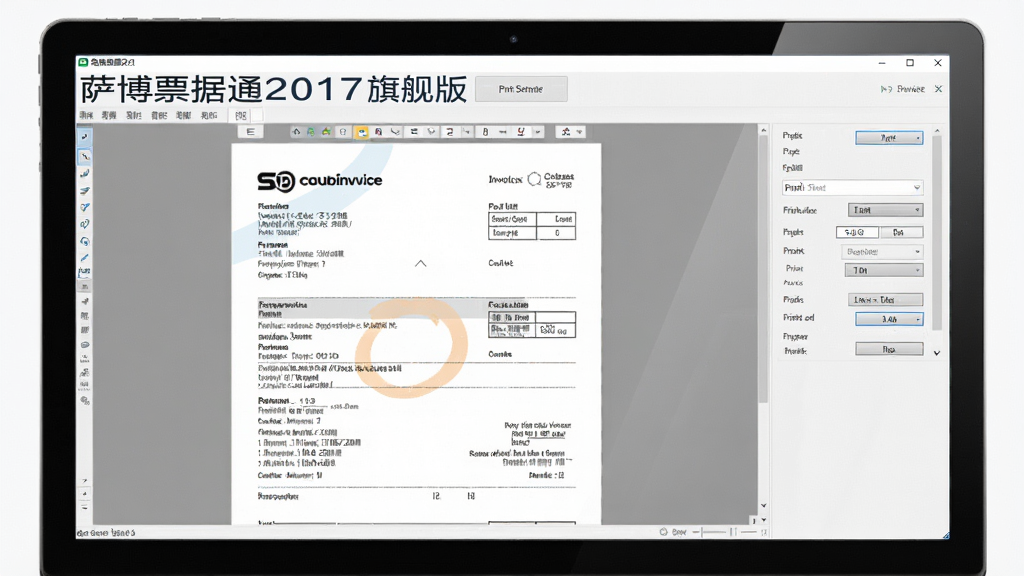
Task: Click the bottom gray button in the right panel
Action: pyautogui.click(x=889, y=349)
